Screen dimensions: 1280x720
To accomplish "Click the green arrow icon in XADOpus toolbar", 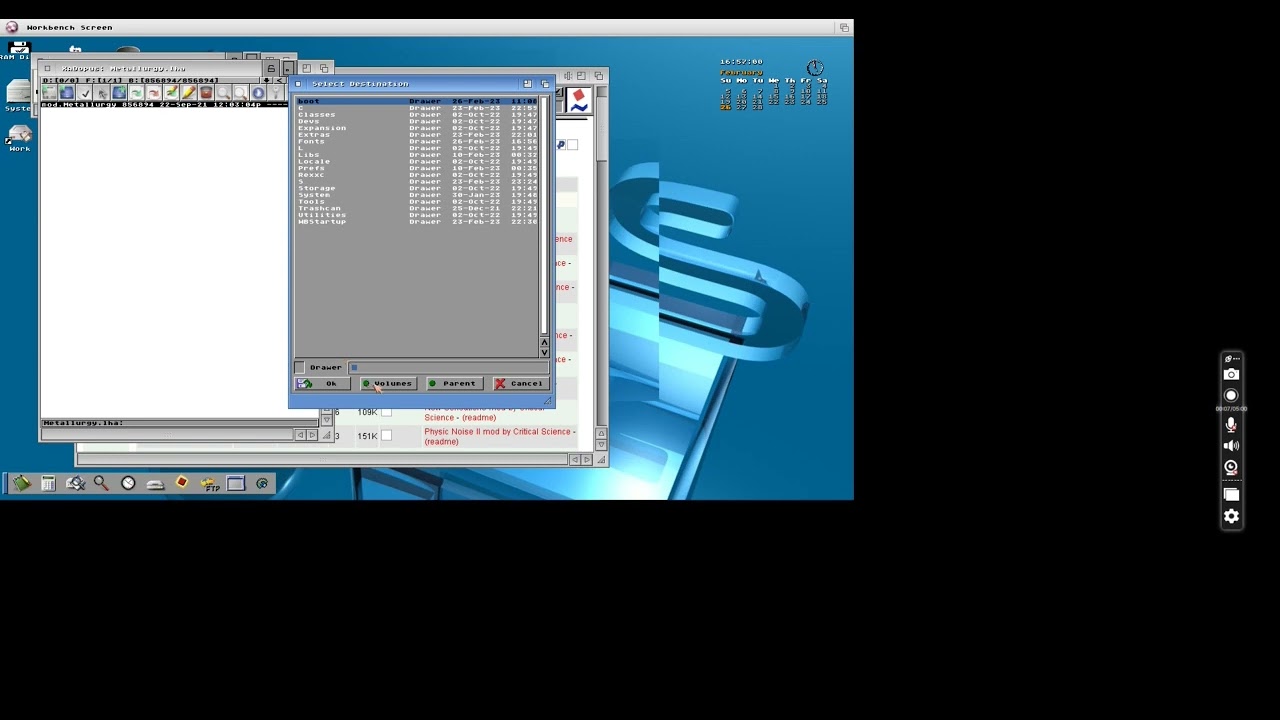I will (x=136, y=93).
